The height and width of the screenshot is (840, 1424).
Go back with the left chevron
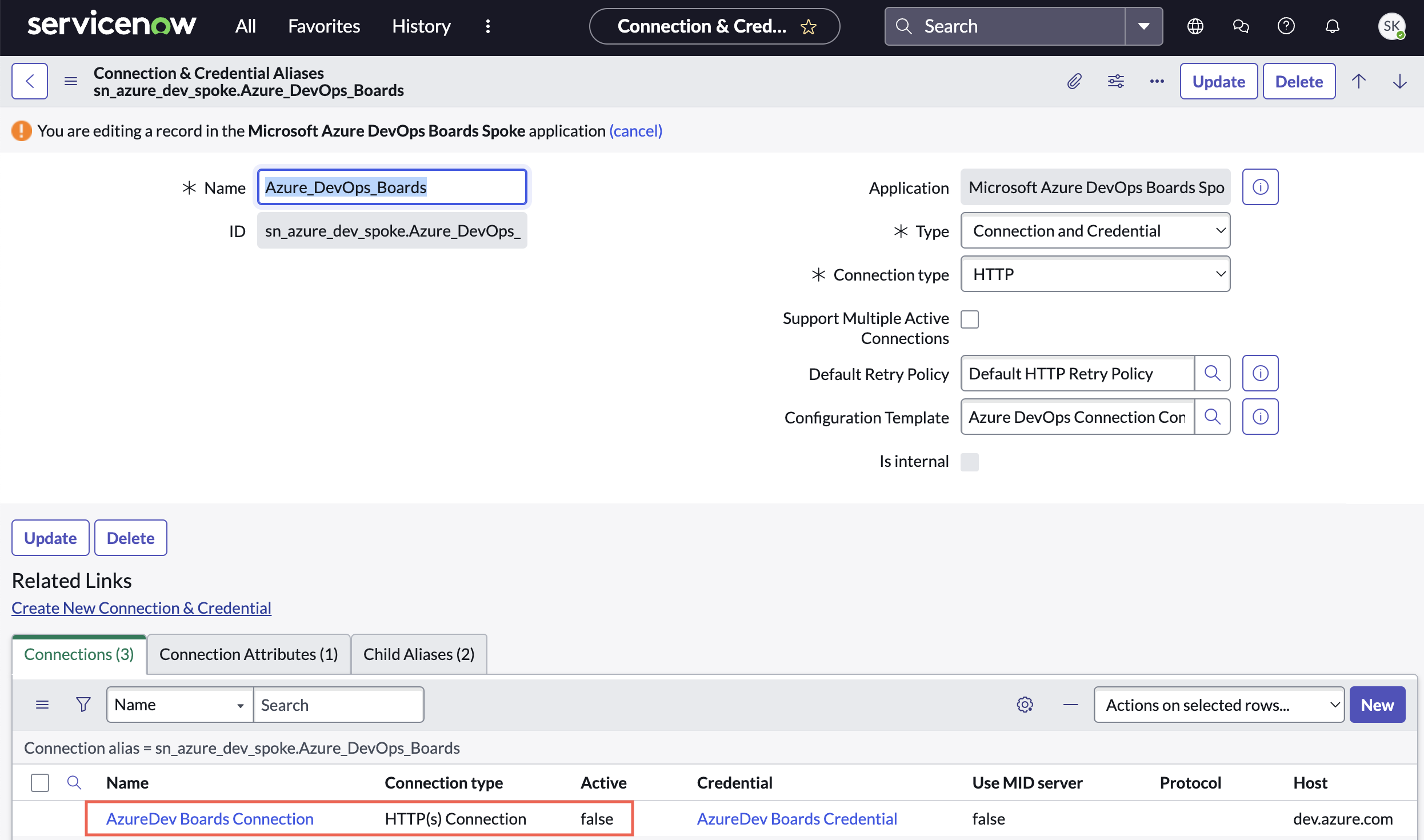tap(30, 81)
